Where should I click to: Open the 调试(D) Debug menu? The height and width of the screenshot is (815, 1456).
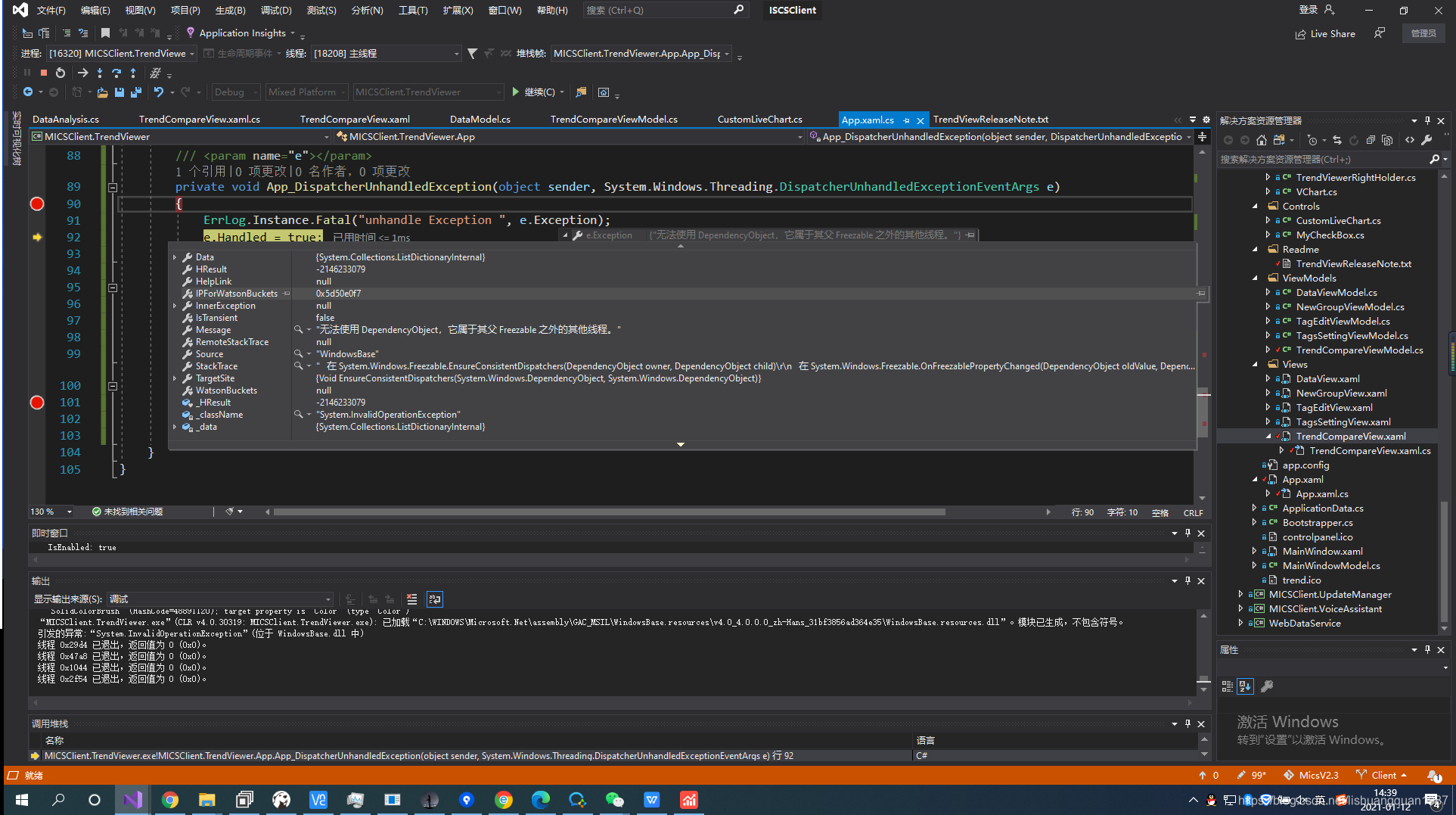pos(276,11)
